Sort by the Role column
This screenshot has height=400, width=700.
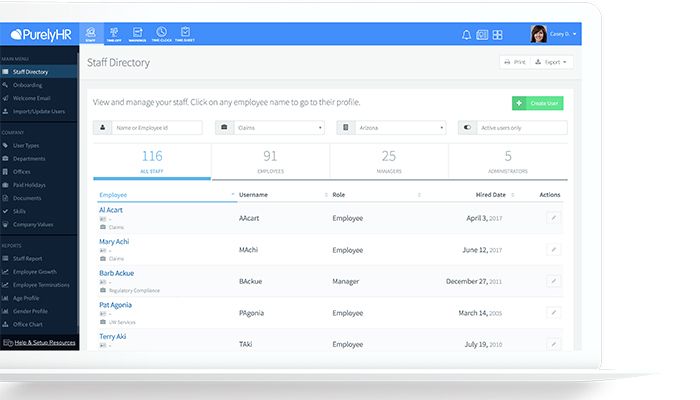pos(338,195)
